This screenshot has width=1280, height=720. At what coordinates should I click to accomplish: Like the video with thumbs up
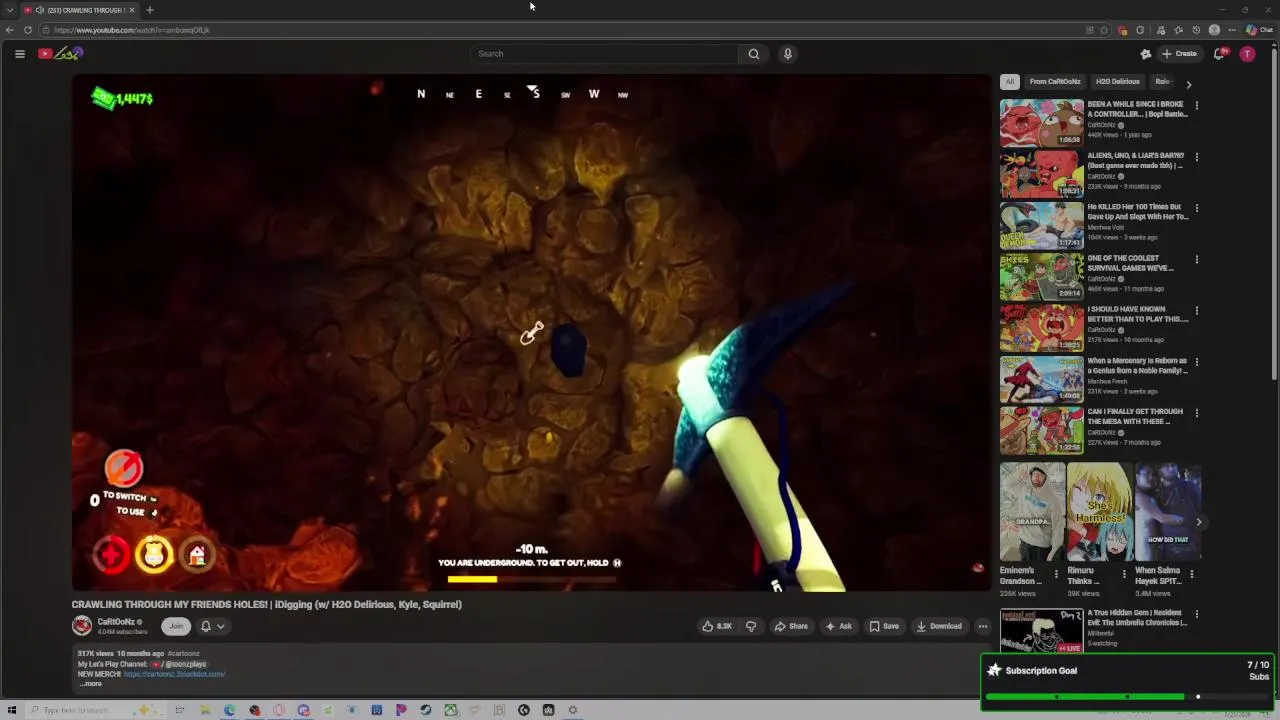717,626
